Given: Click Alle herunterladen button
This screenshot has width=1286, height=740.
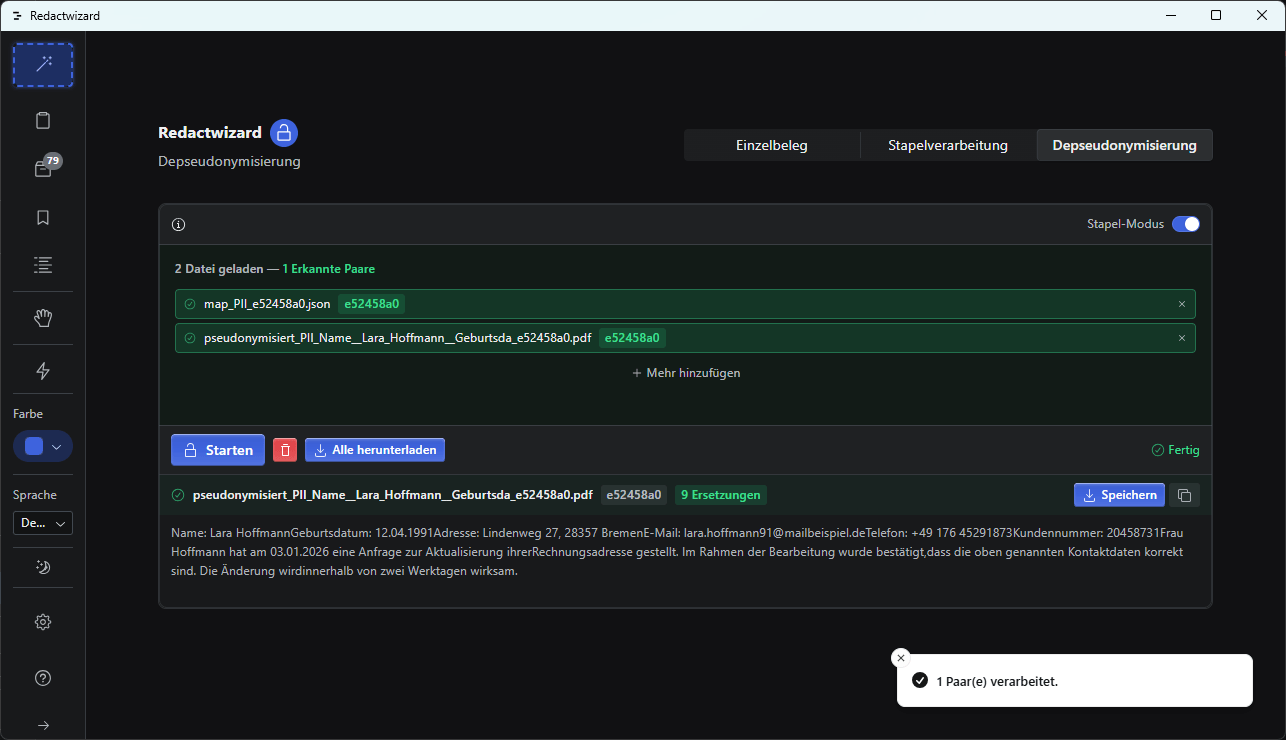Looking at the screenshot, I should pyautogui.click(x=375, y=450).
